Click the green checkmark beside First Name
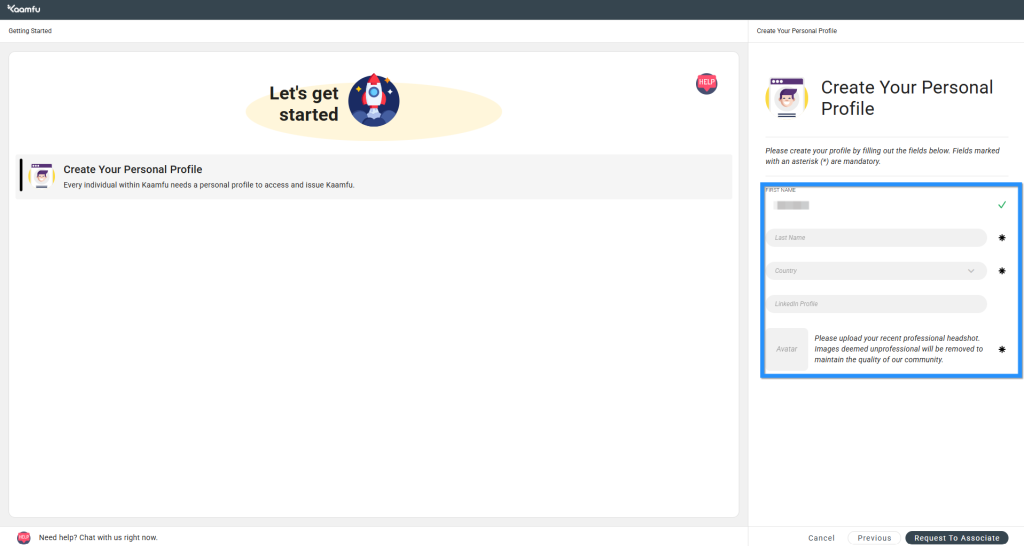 1001,205
